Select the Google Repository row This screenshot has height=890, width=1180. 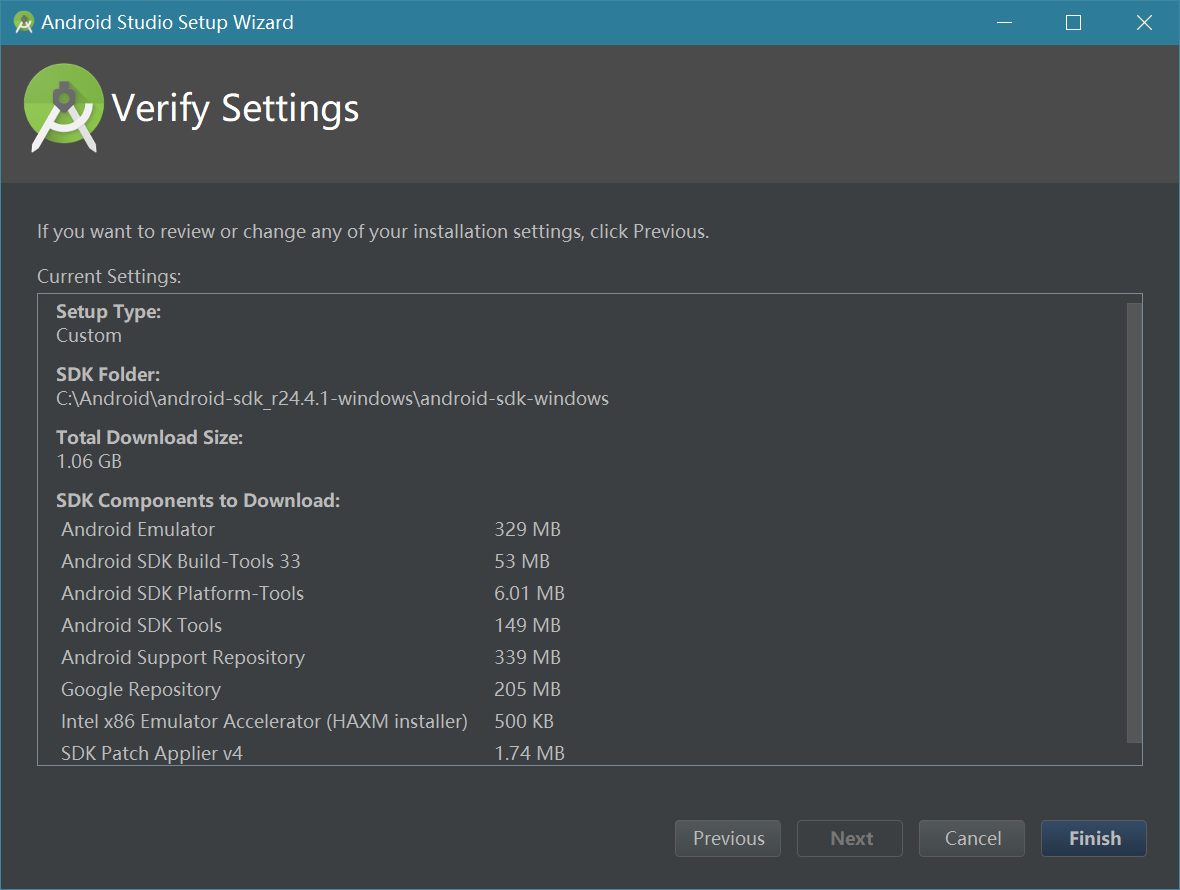[141, 689]
